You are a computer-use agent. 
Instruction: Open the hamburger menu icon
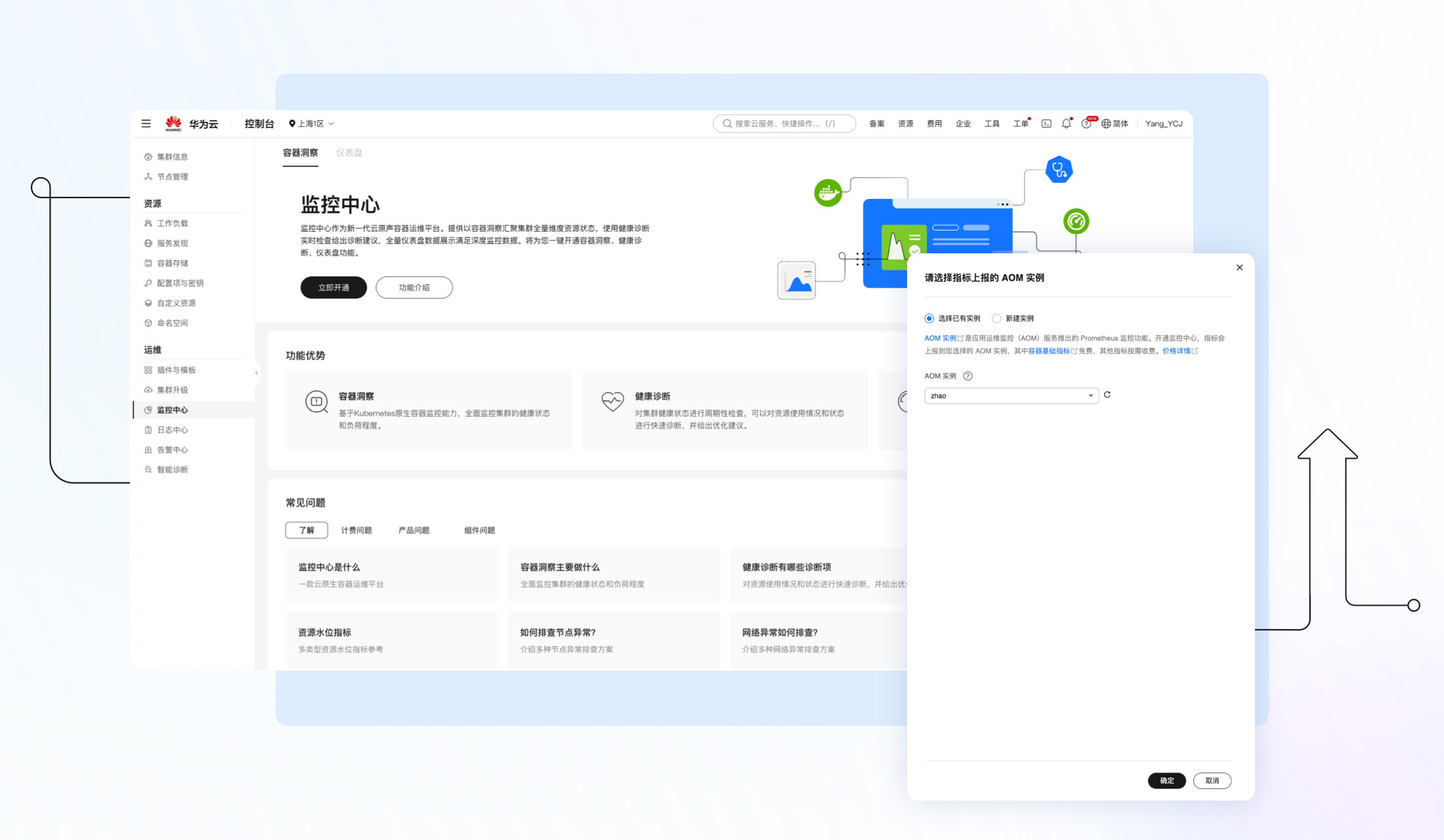146,123
